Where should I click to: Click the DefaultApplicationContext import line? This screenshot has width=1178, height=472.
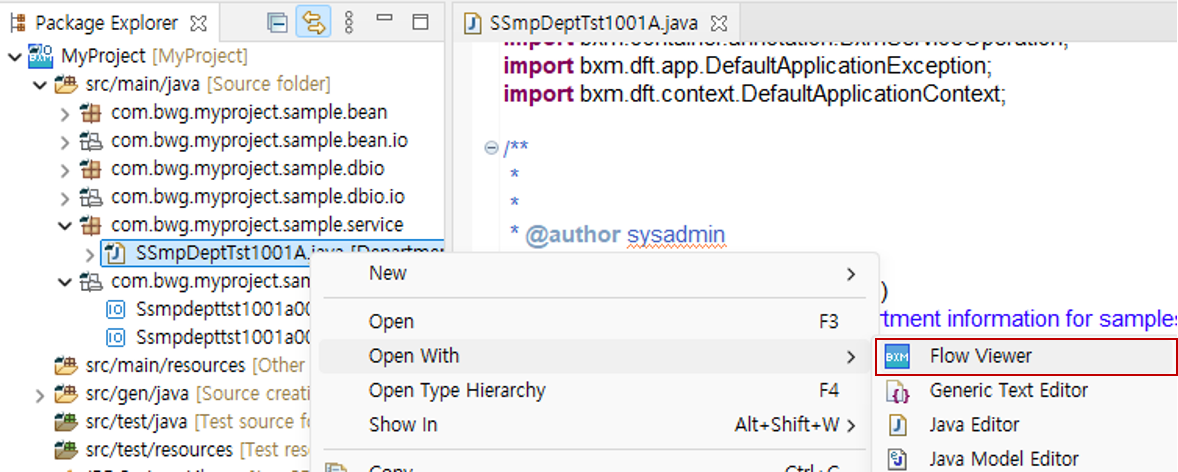tap(754, 95)
